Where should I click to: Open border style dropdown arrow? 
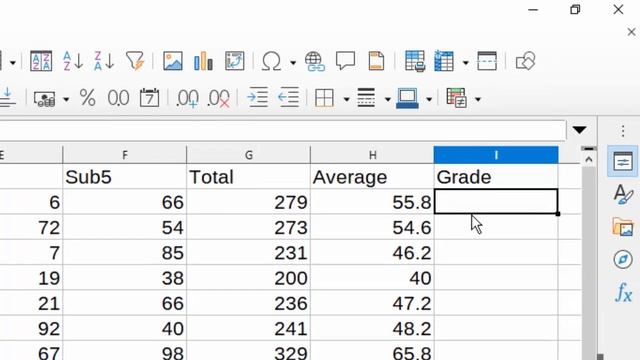[387, 99]
